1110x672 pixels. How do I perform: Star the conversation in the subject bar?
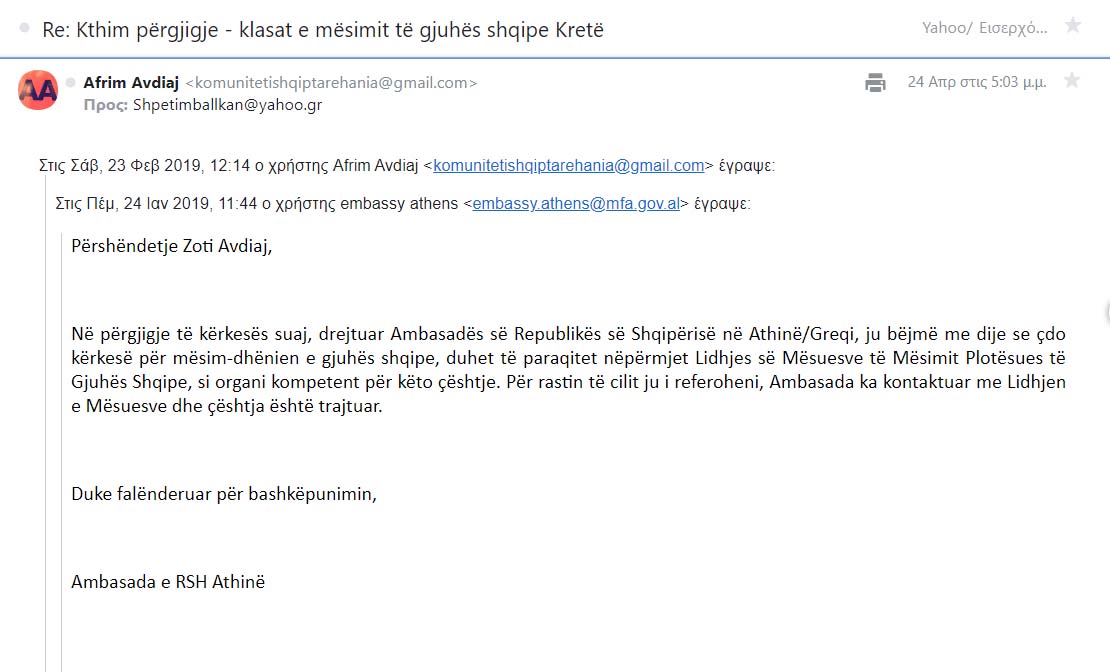click(1073, 25)
